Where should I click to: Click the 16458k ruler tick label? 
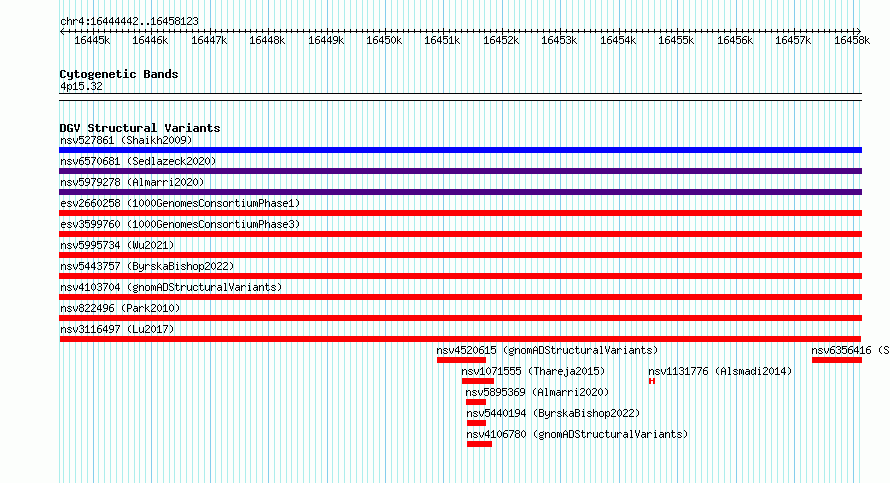click(x=851, y=40)
